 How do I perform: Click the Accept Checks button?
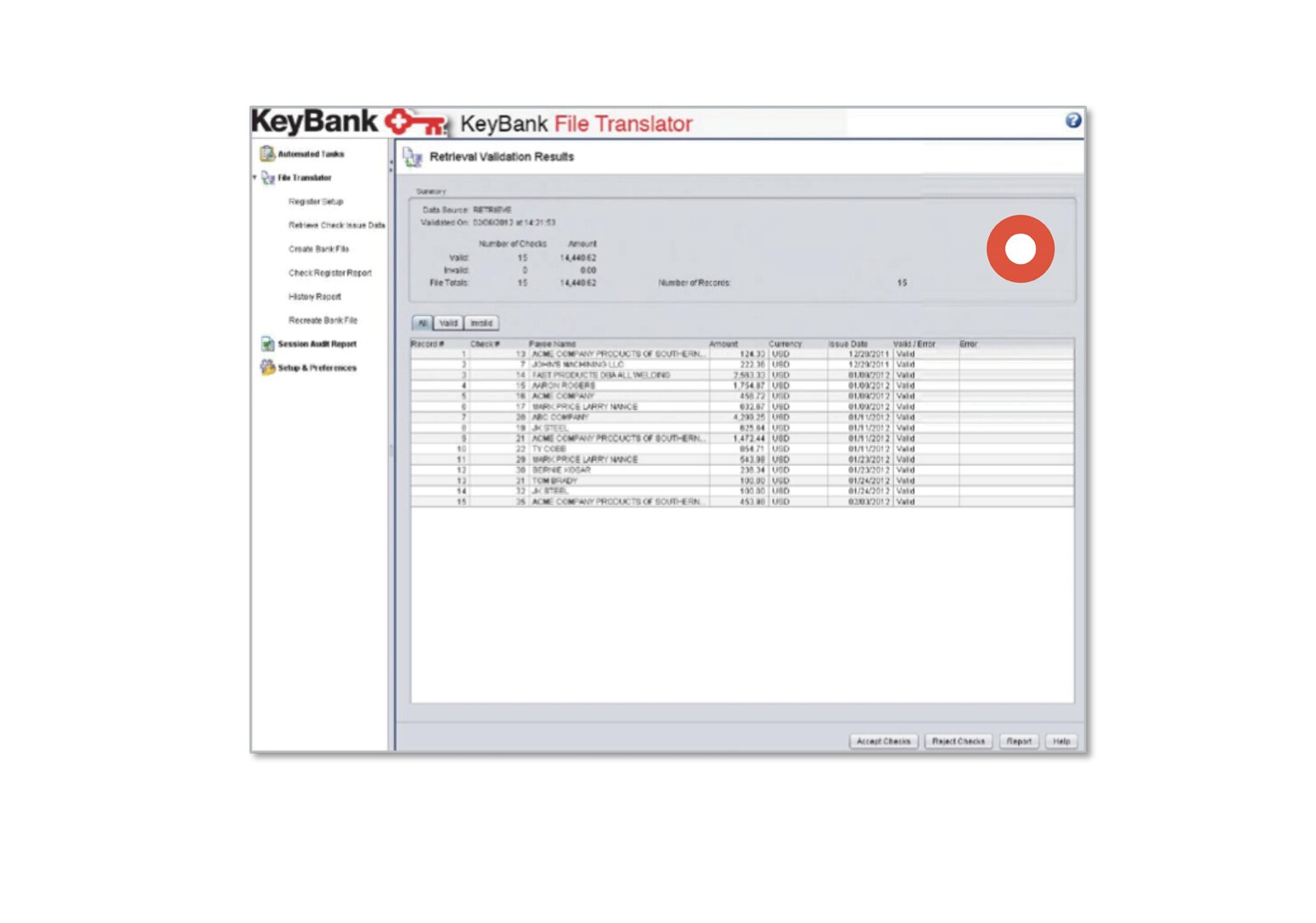click(x=883, y=740)
